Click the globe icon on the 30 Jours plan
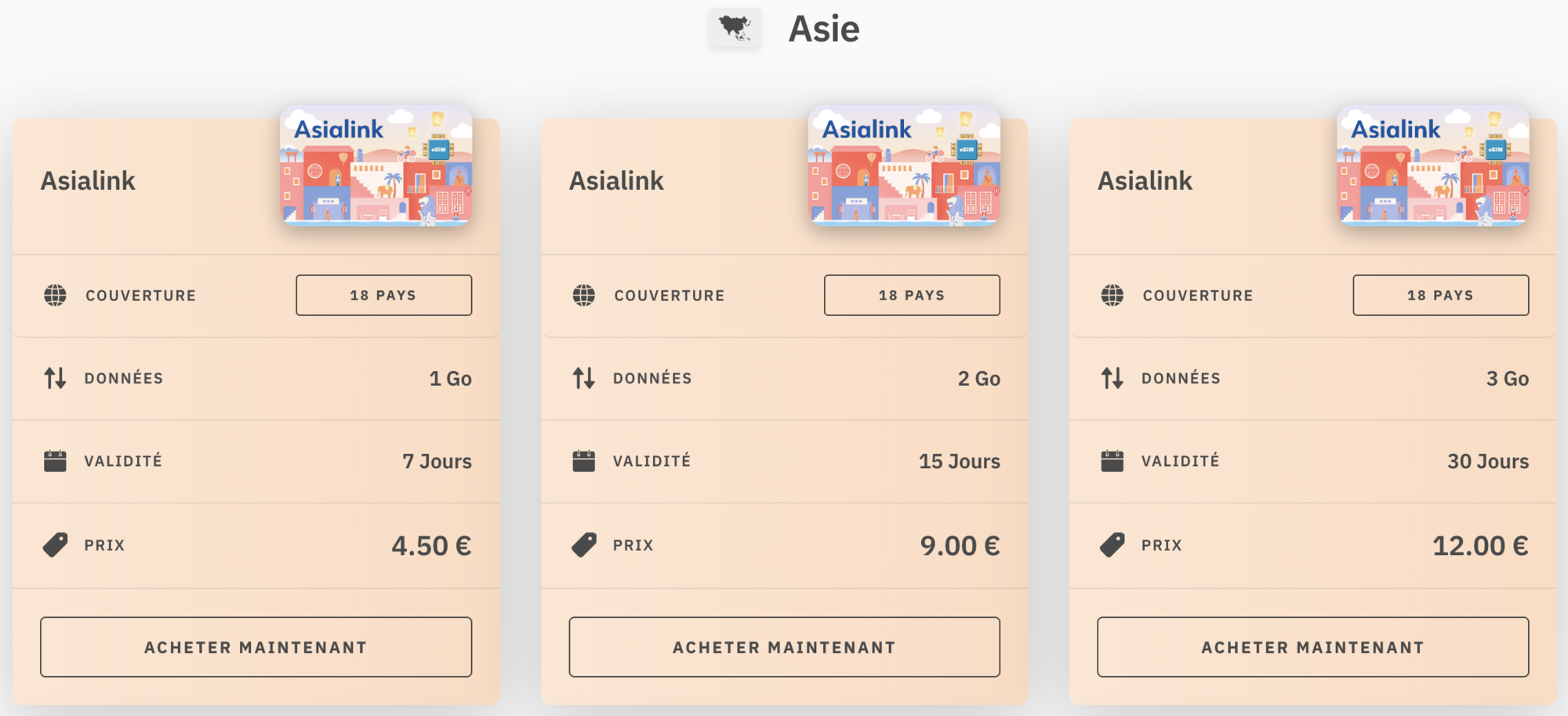Screen dimensions: 1568x716 click(x=1112, y=296)
